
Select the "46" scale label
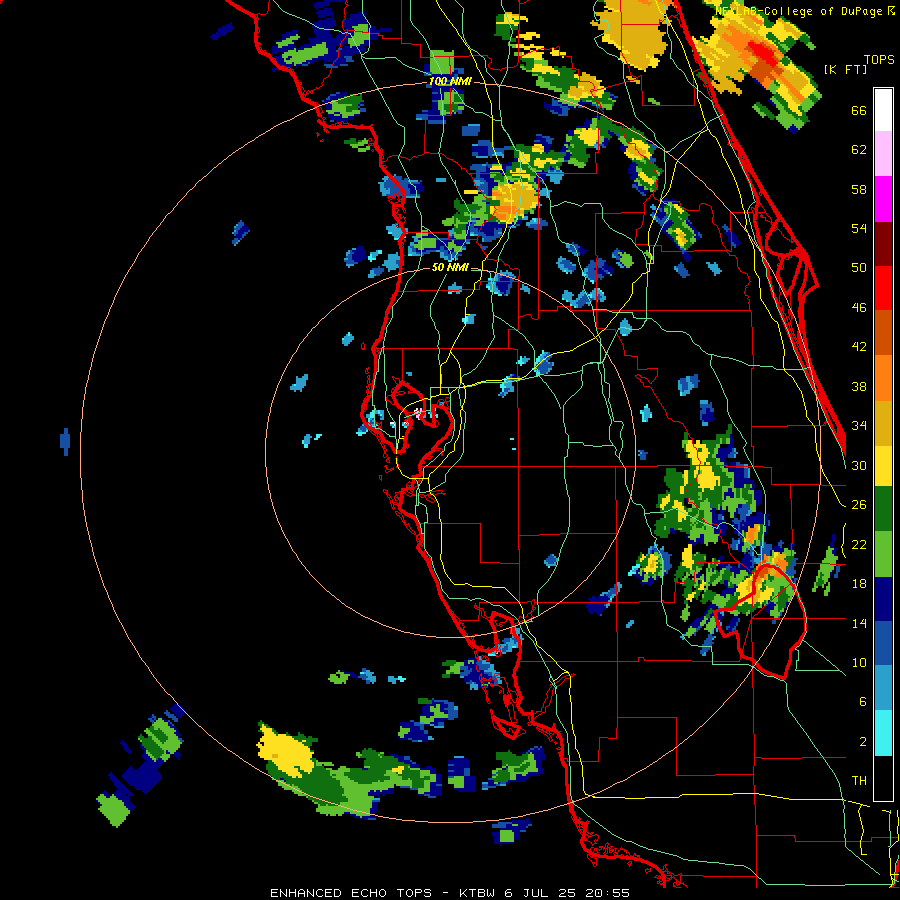[859, 308]
